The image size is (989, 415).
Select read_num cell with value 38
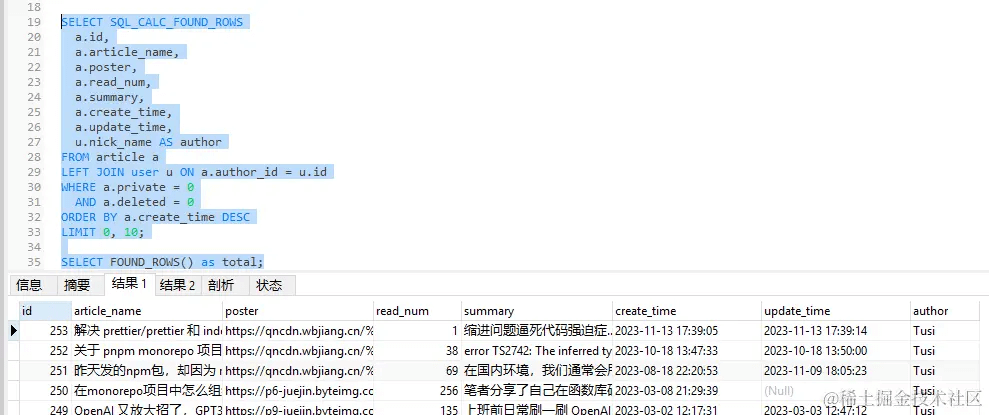click(418, 351)
